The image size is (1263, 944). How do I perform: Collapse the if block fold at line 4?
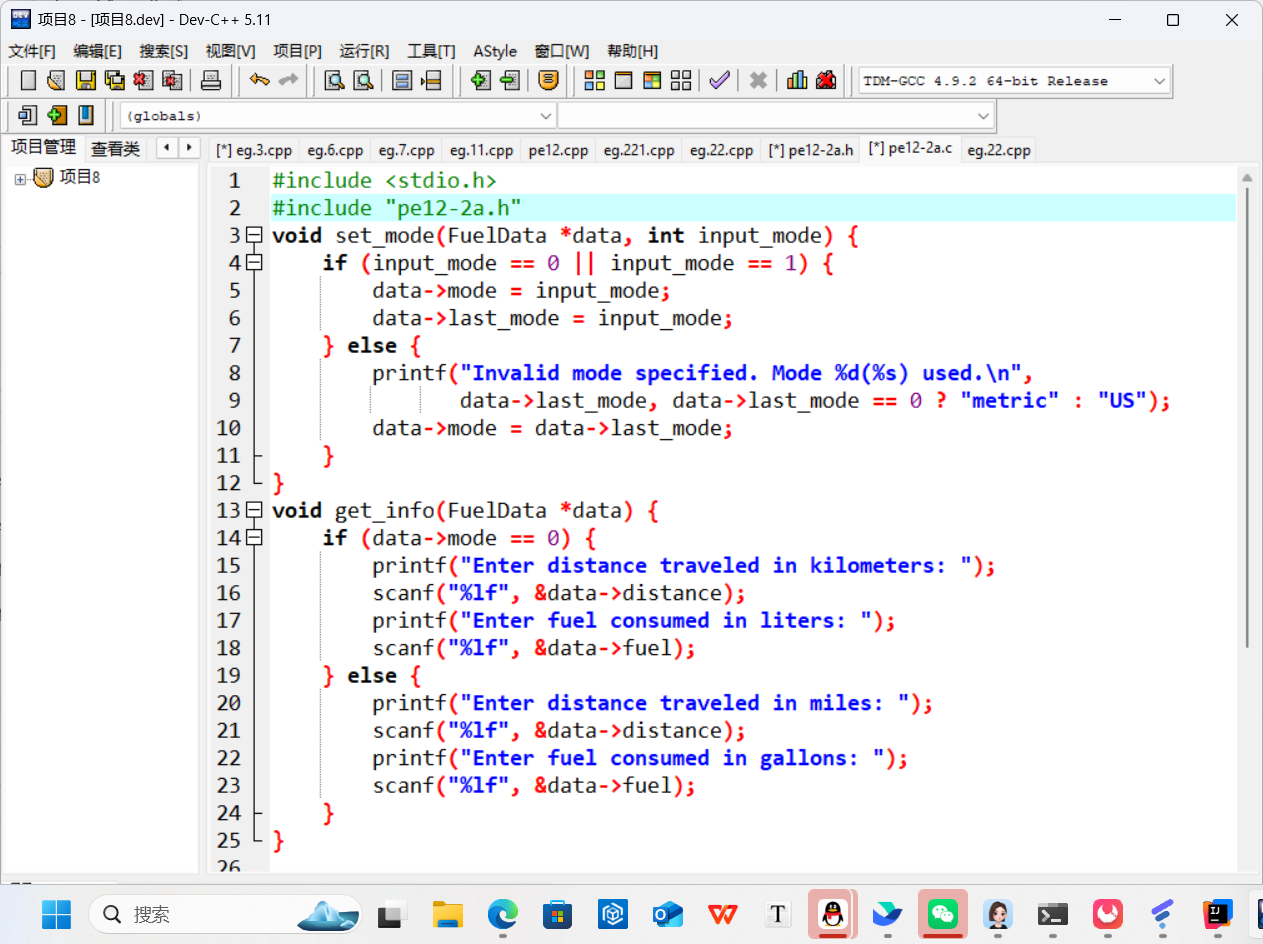pos(254,263)
